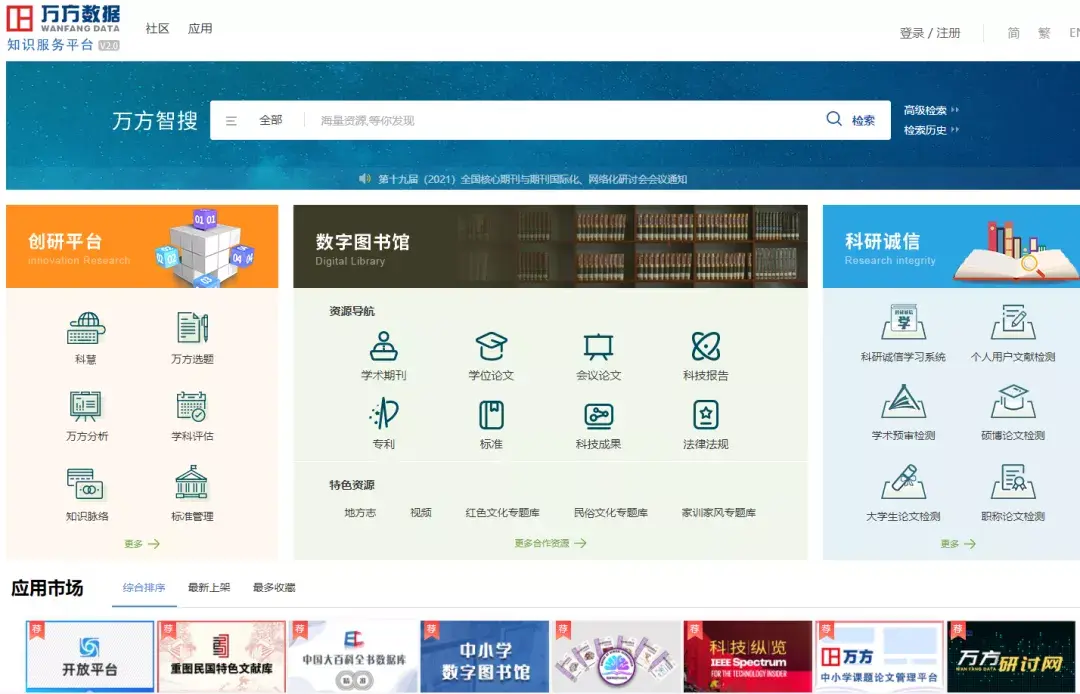The image size is (1080, 694).
Task: Open the 创研平台 orange banner
Action: (142, 246)
